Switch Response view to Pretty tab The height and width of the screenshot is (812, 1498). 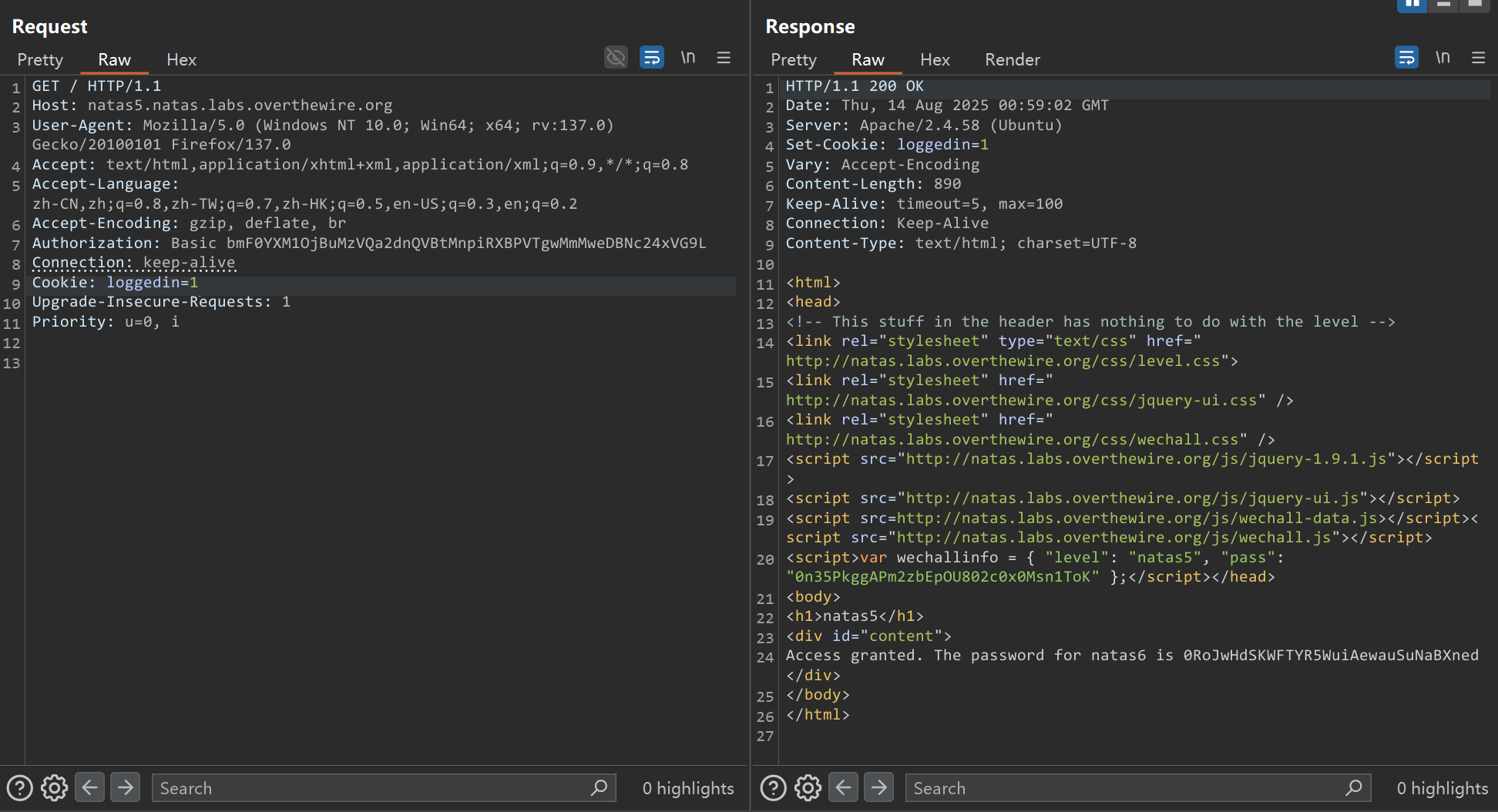(x=794, y=59)
